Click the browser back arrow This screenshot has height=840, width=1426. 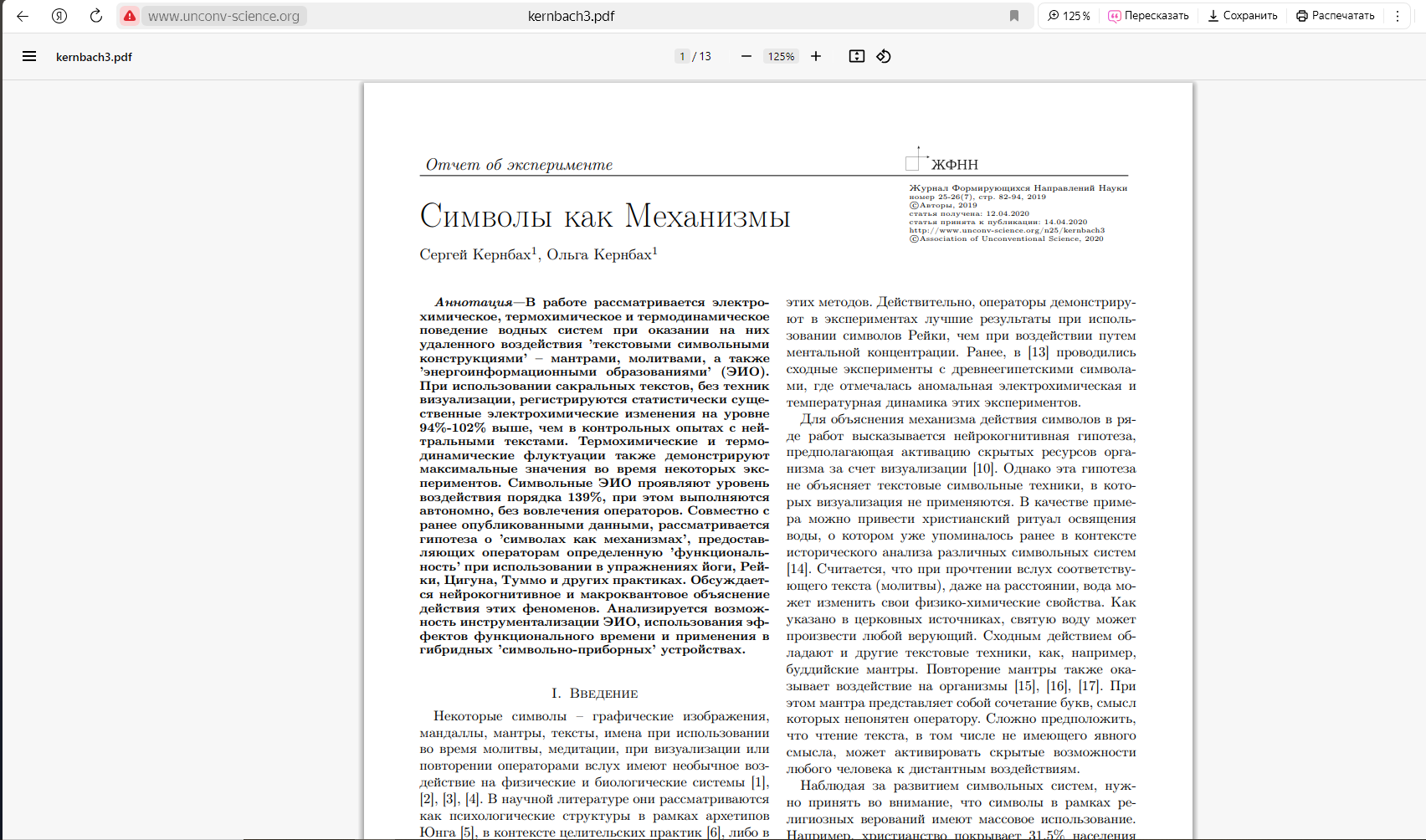23,16
